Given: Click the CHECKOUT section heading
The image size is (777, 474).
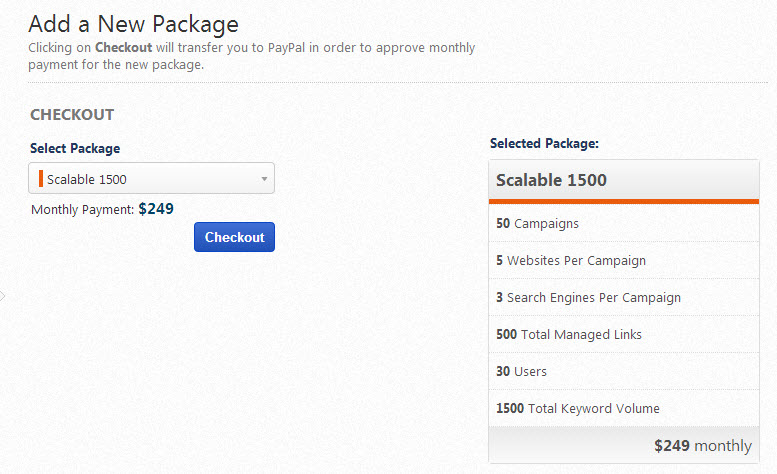Looking at the screenshot, I should [72, 115].
